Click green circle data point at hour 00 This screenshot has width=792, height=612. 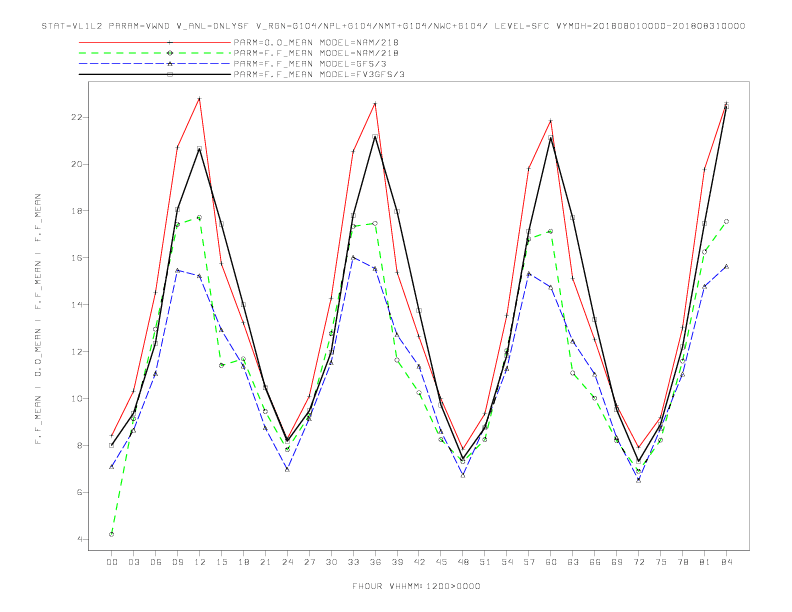112,534
